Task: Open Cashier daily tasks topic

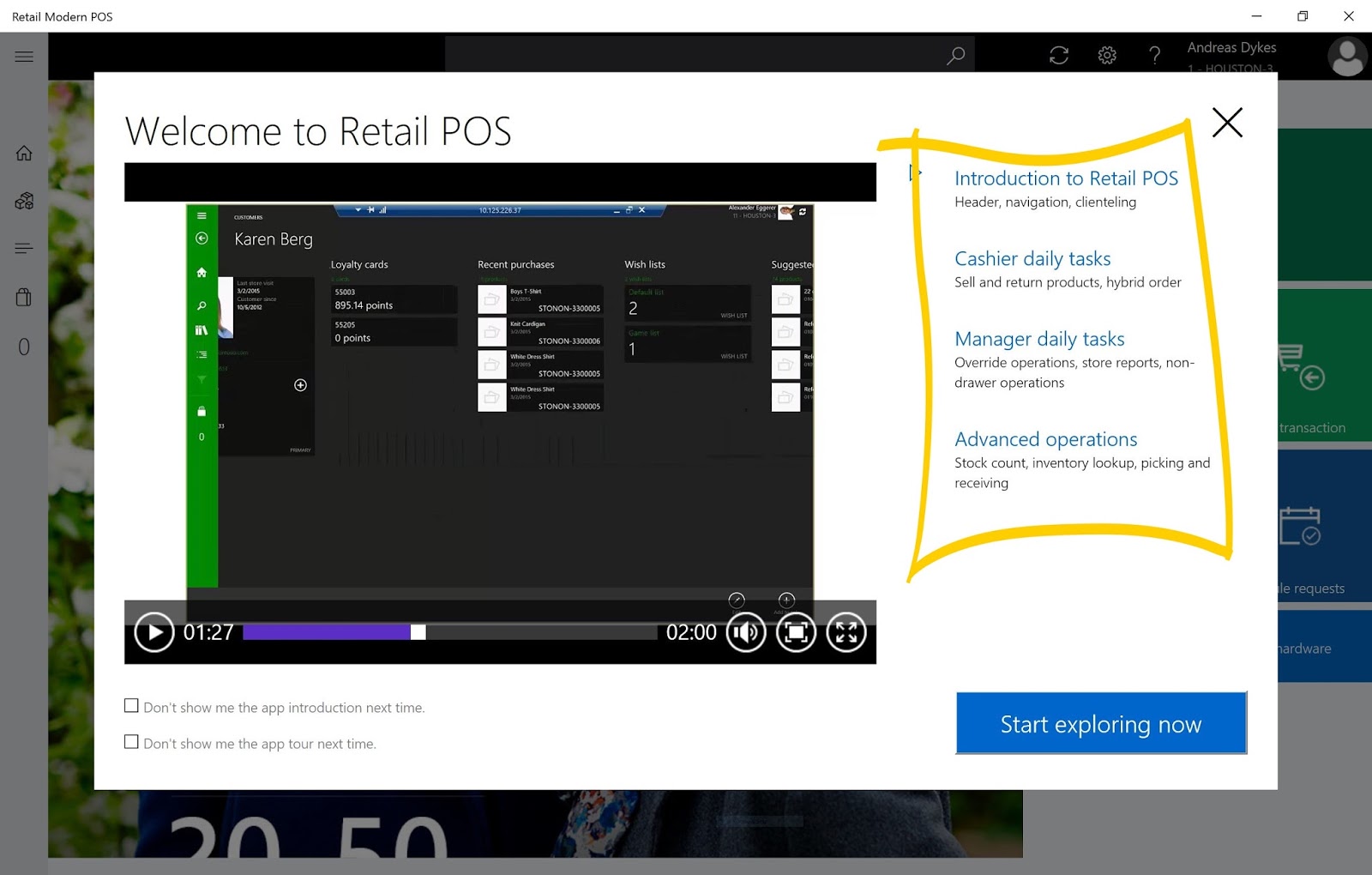Action: pyautogui.click(x=1032, y=259)
